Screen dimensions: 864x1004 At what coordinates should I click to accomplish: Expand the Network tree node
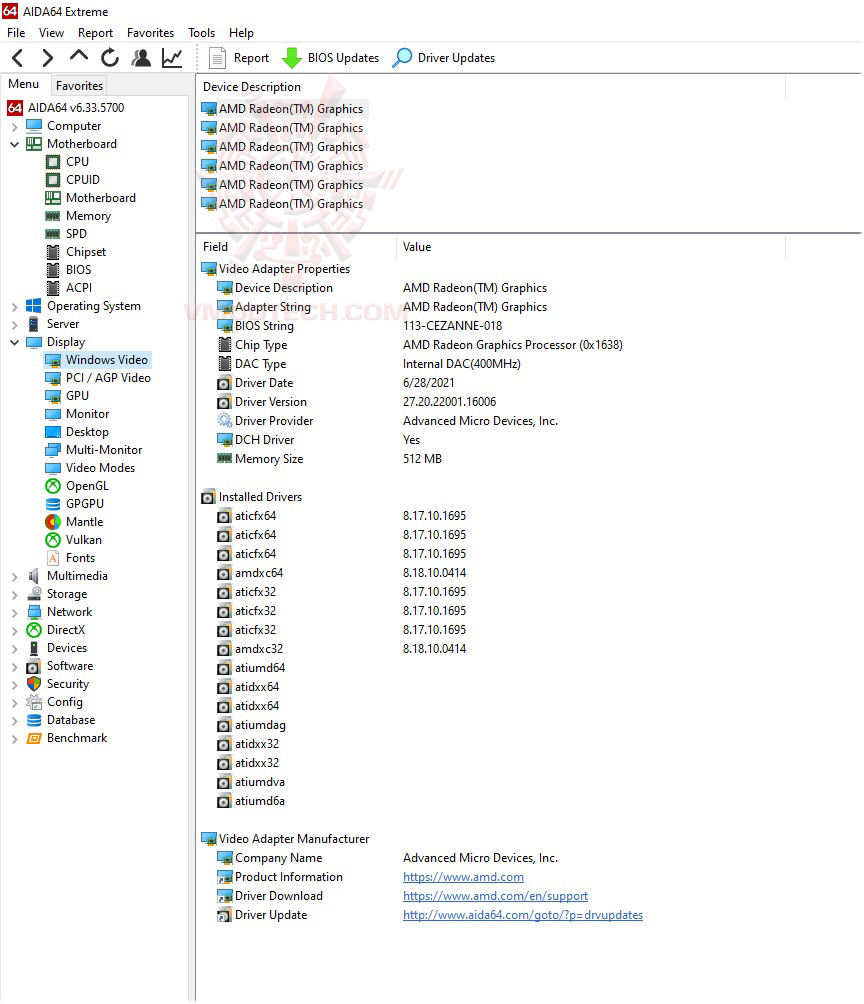click(14, 613)
